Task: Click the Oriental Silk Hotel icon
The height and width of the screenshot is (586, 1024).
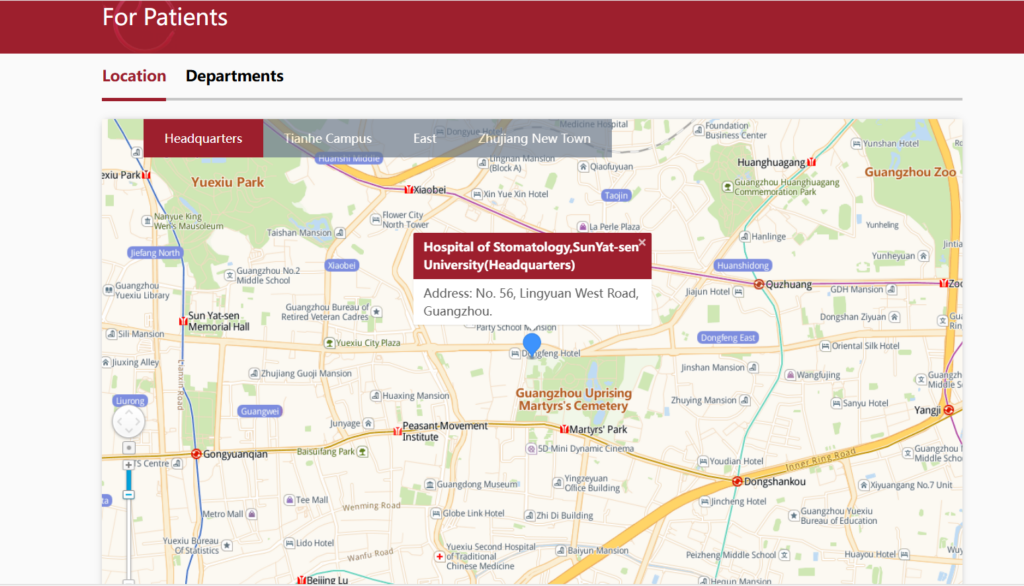Action: [x=825, y=346]
